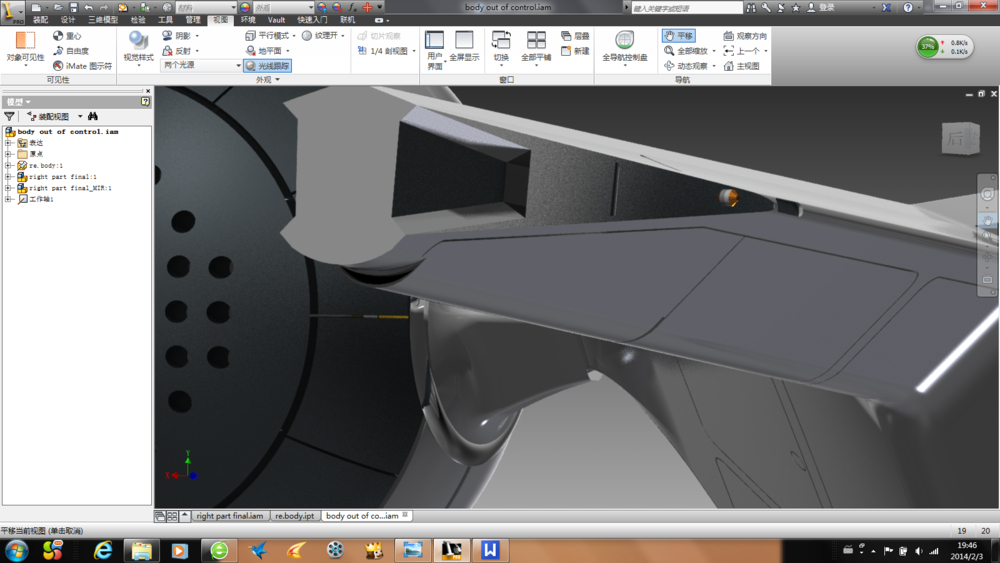Switch to the 检验 ribbon tab
Viewport: 1000px width, 563px height.
point(138,20)
